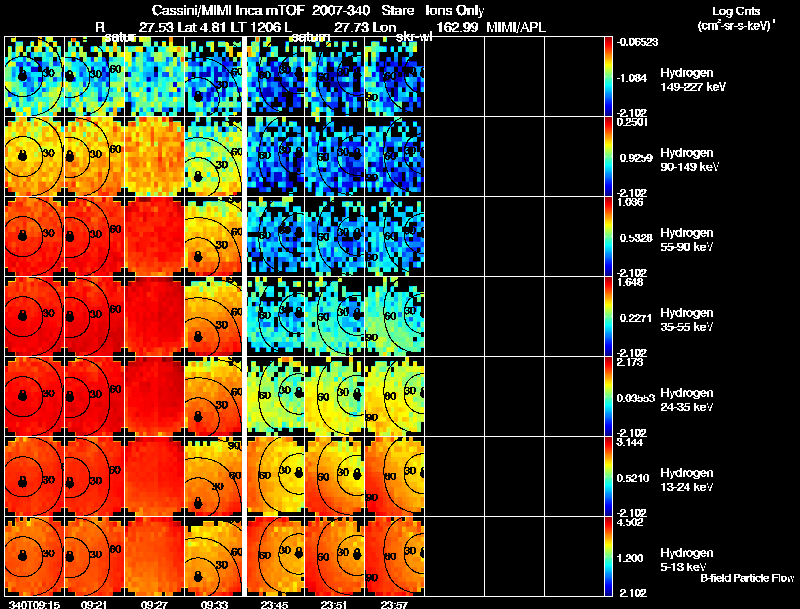The width and height of the screenshot is (800, 609).
Task: Click the 'Ions Only' text in the header
Action: (x=455, y=11)
